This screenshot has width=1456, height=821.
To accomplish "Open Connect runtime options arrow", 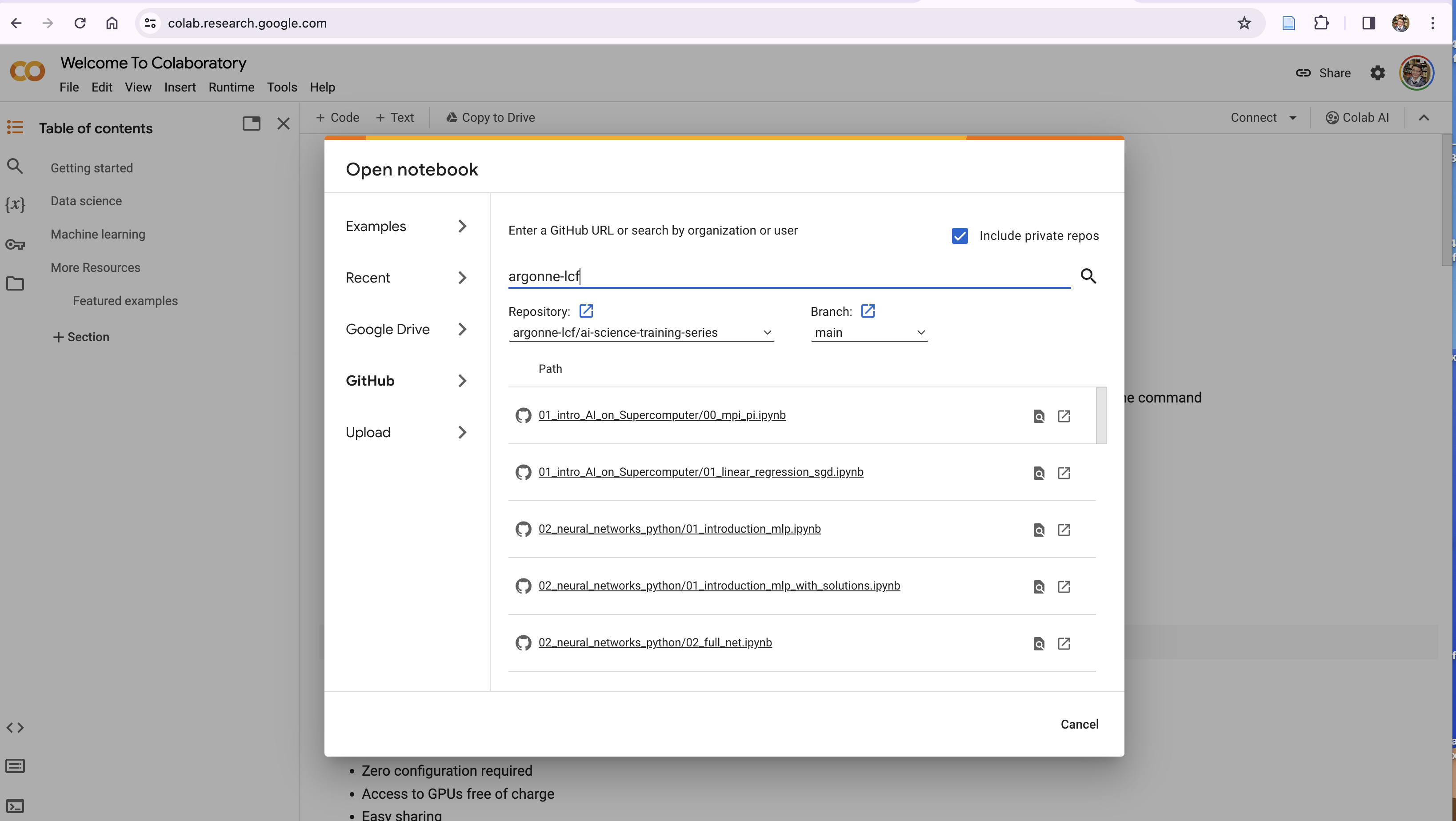I will 1292,118.
